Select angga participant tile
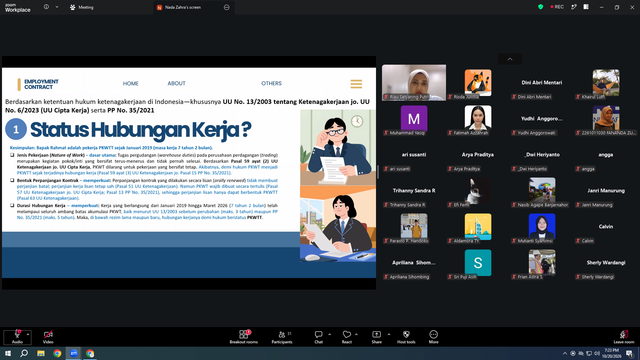Image resolution: width=640 pixels, height=360 pixels. click(x=606, y=154)
